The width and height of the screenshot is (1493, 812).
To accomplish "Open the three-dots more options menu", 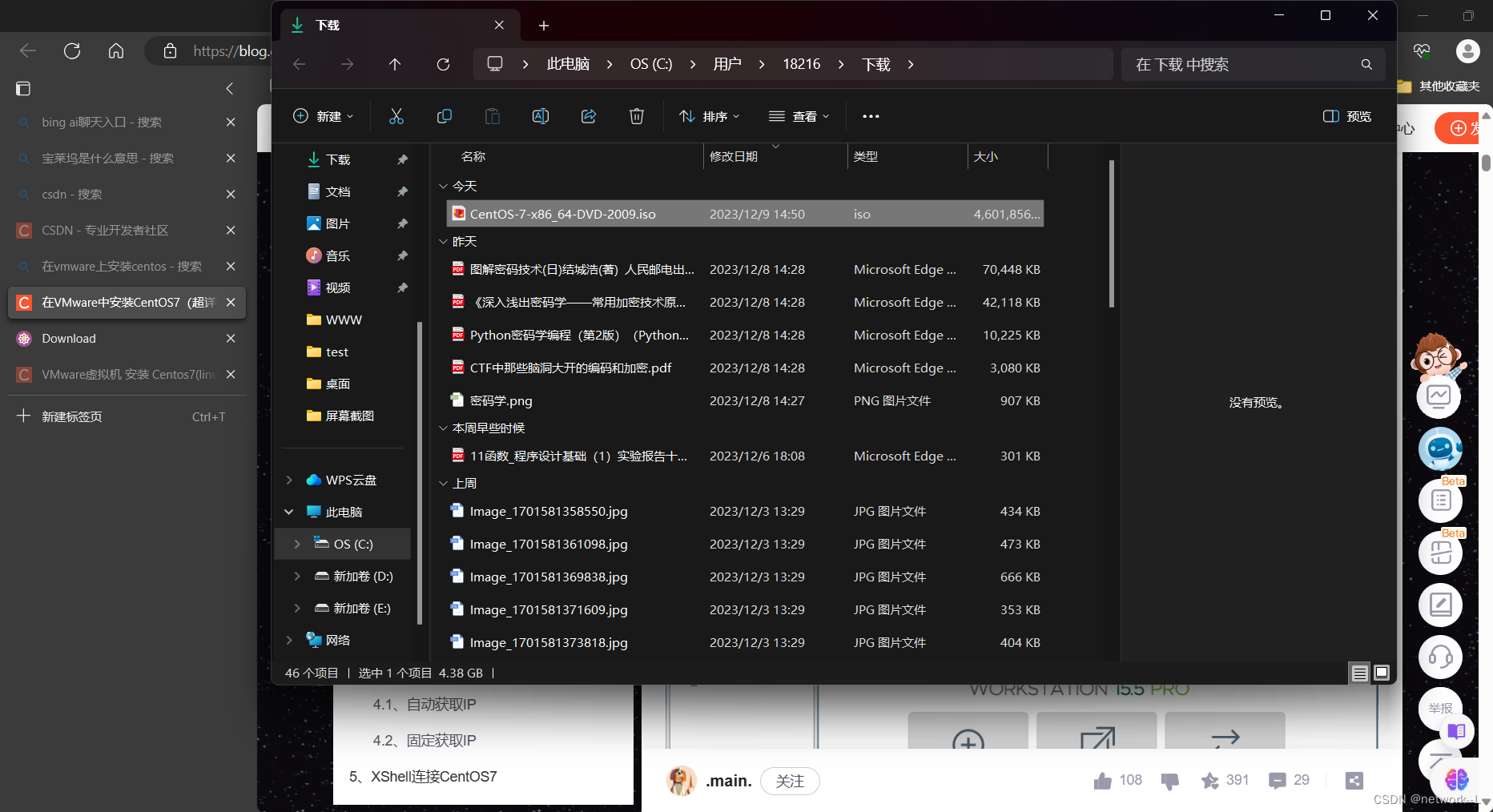I will (871, 116).
